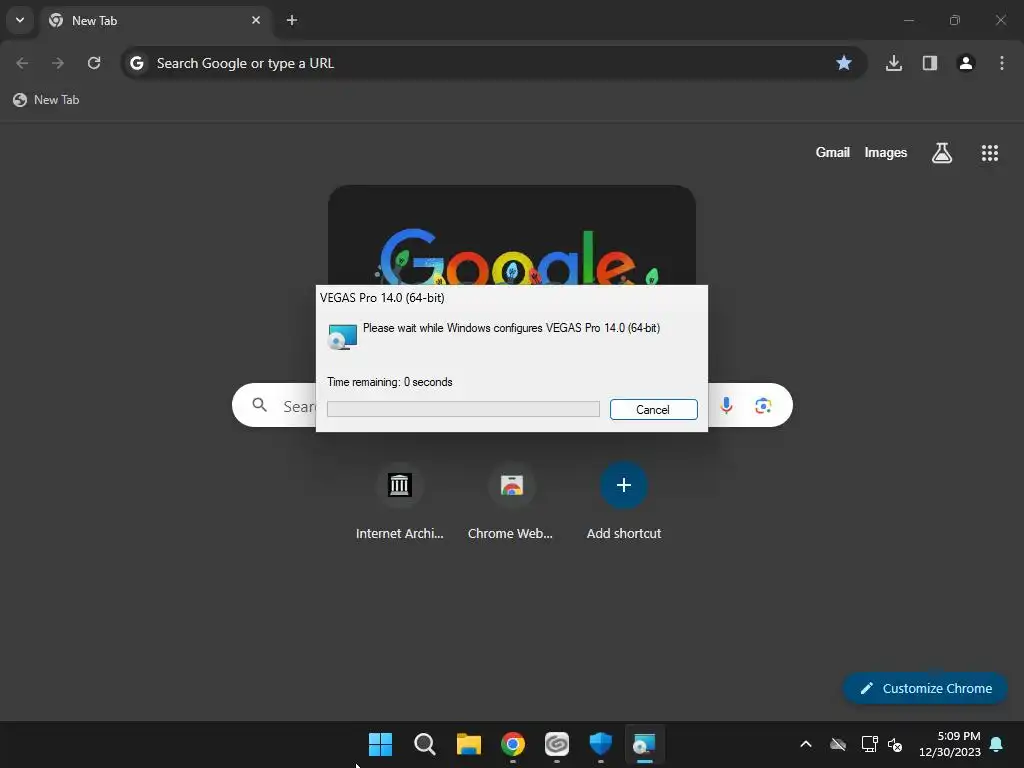Open the tab search dropdown arrow
Image resolution: width=1024 pixels, height=768 pixels.
pyautogui.click(x=20, y=20)
